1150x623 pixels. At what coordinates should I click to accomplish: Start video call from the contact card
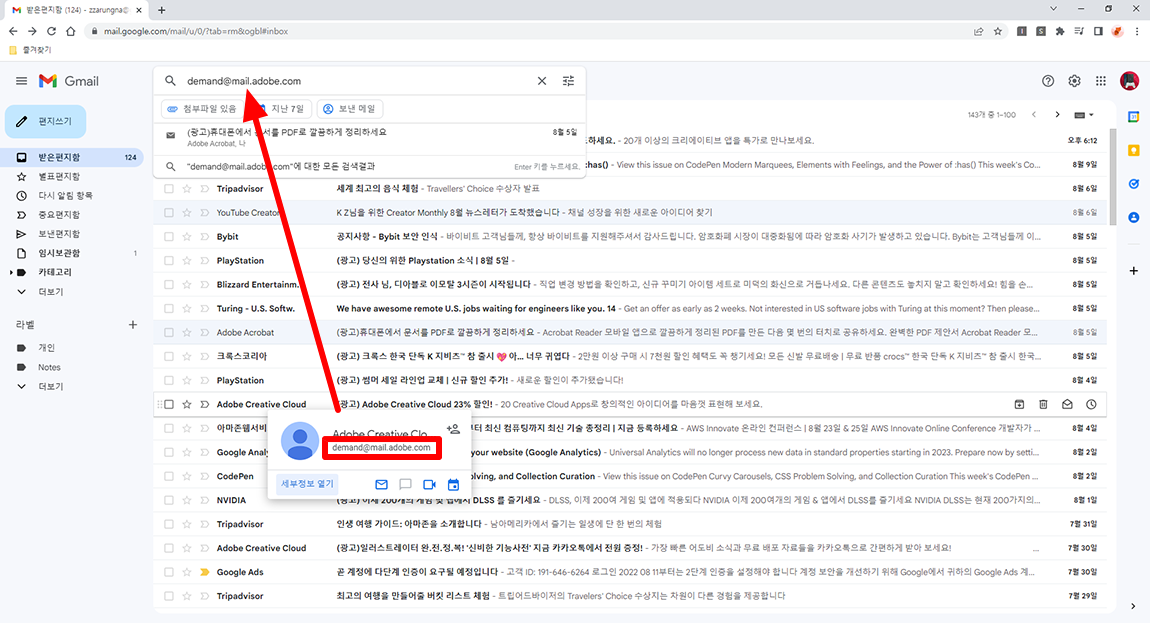(429, 484)
